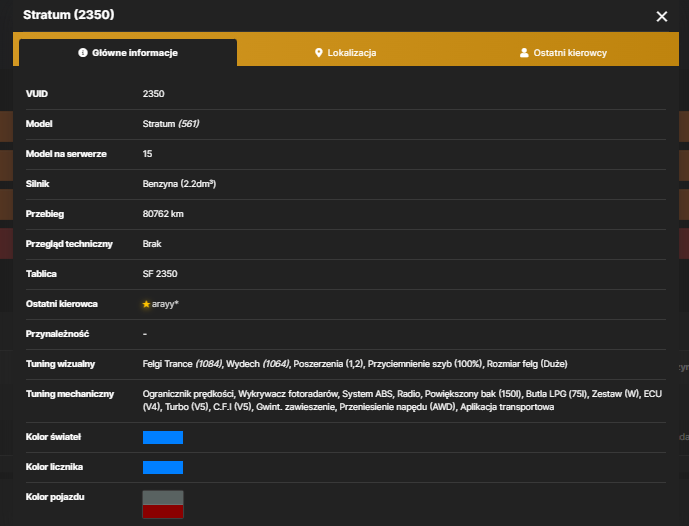Viewport: 689px width, 526px height.
Task: Select the engine value Benzyna (2.2dm³)
Action: pyautogui.click(x=179, y=184)
